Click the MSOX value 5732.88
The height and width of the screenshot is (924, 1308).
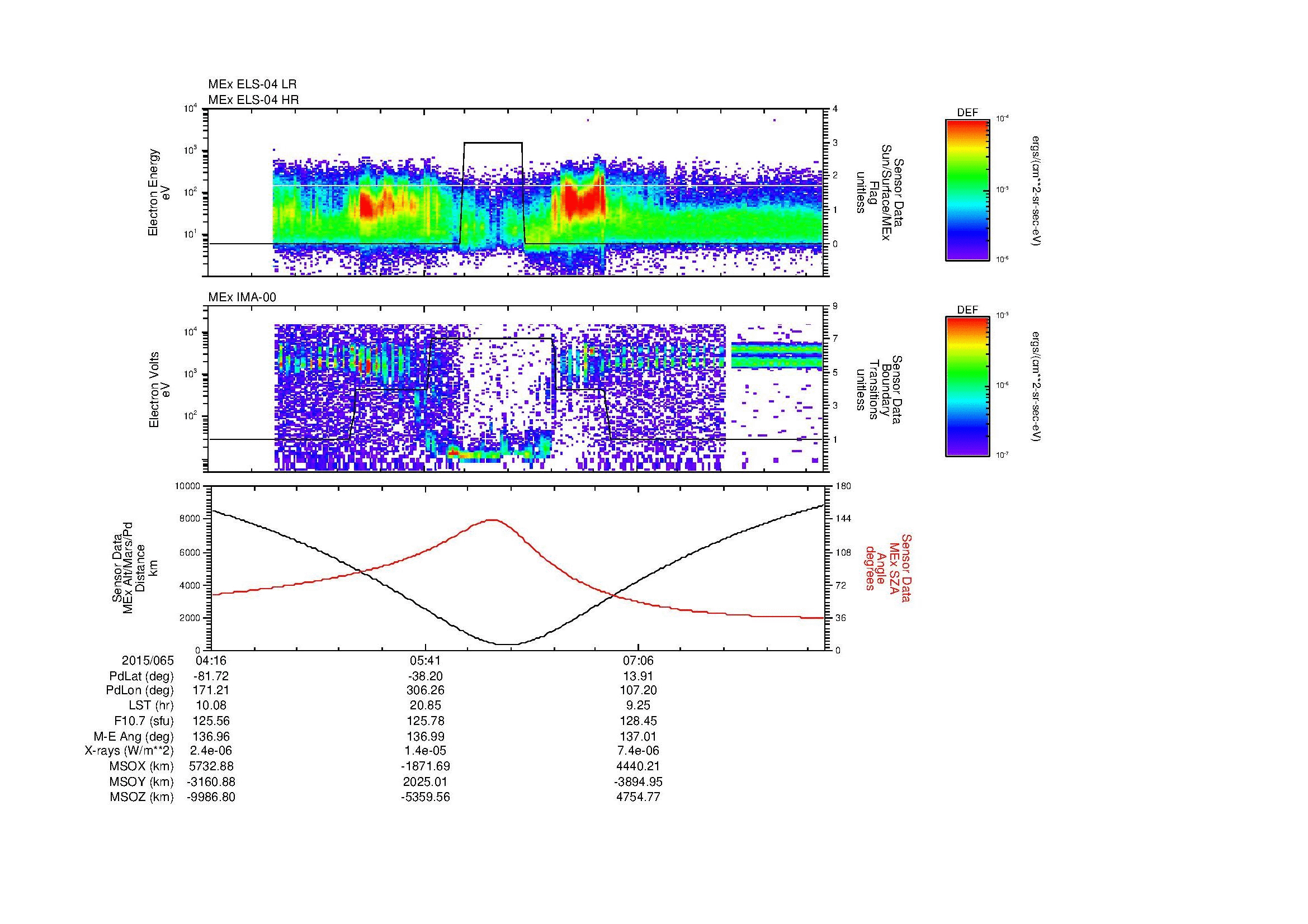(211, 766)
